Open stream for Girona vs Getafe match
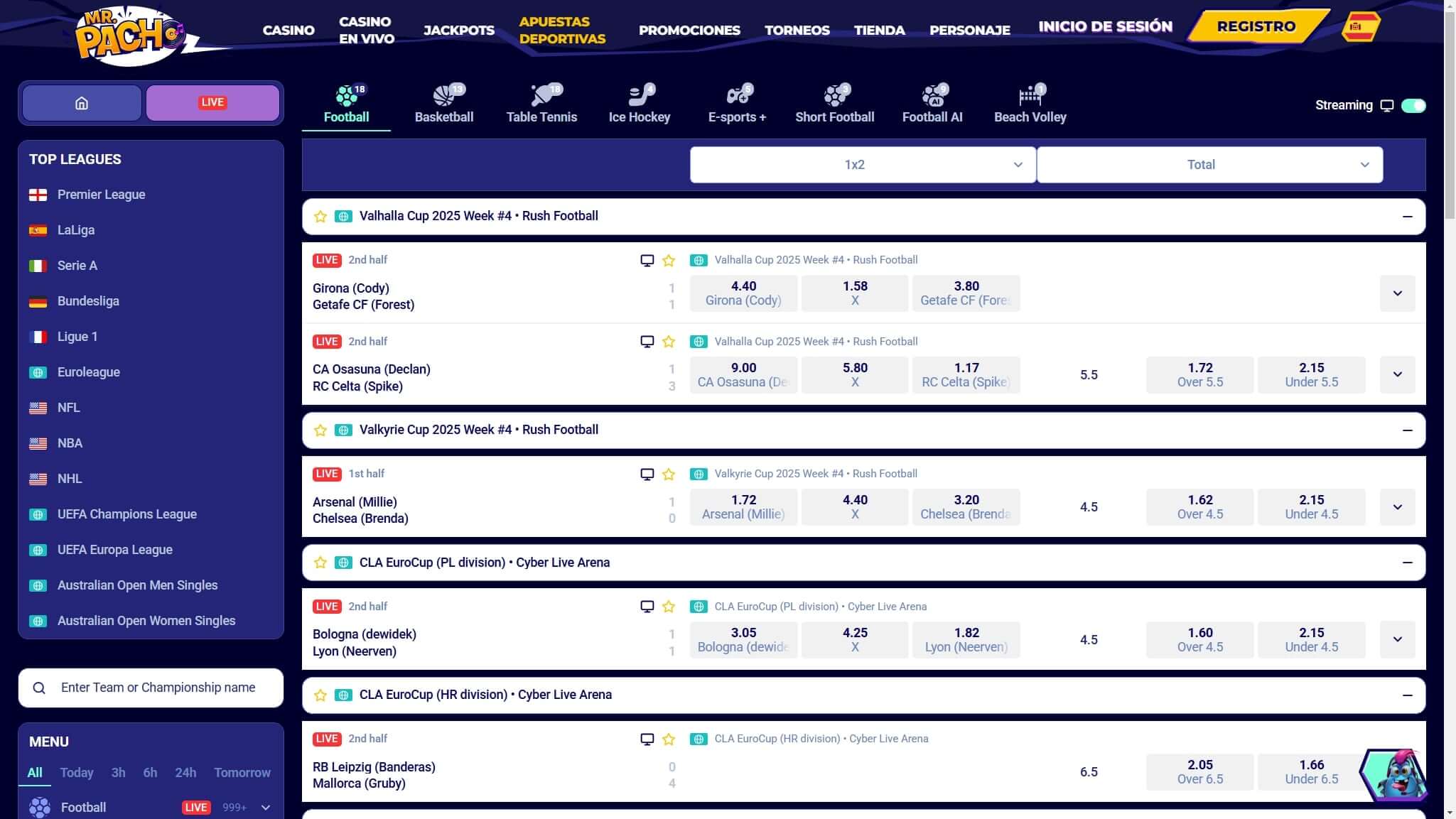 (647, 260)
